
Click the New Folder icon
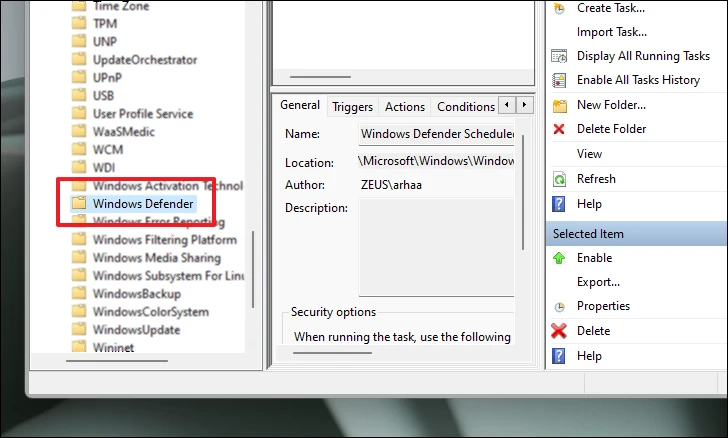559,106
